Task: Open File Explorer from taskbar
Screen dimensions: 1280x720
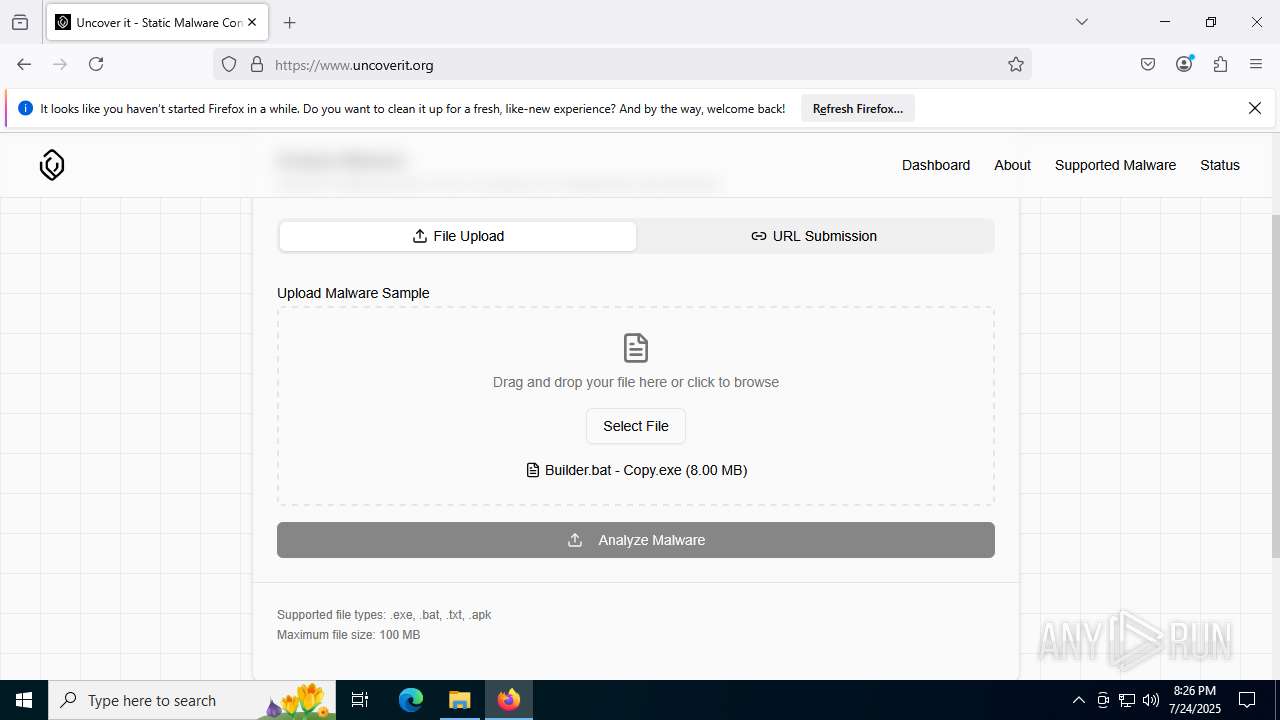Action: (x=459, y=700)
